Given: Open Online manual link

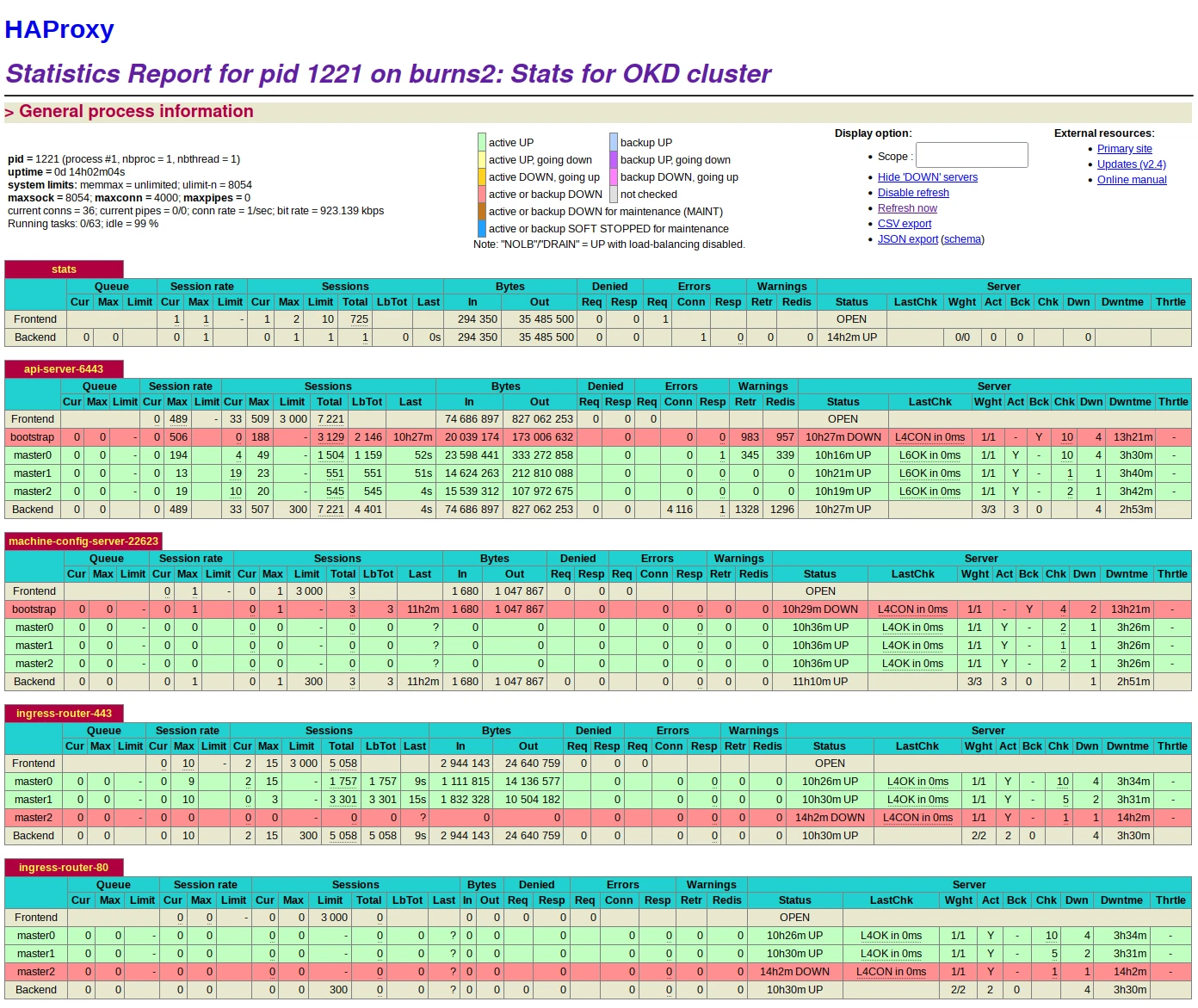Looking at the screenshot, I should coord(1132,180).
